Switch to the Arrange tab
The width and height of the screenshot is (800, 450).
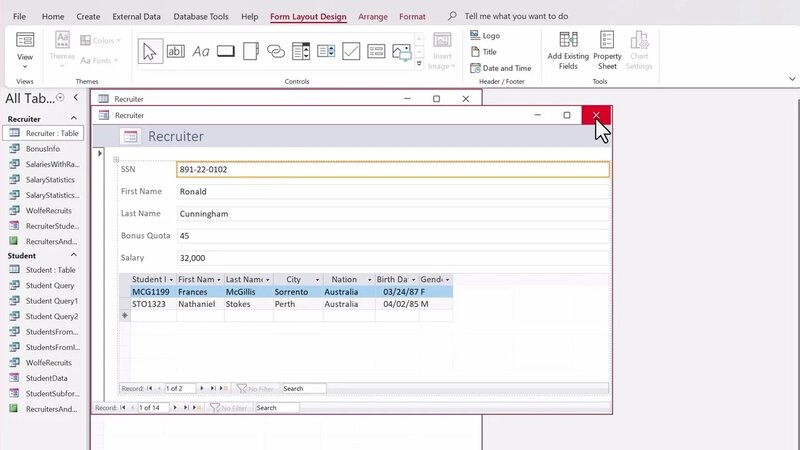click(373, 16)
